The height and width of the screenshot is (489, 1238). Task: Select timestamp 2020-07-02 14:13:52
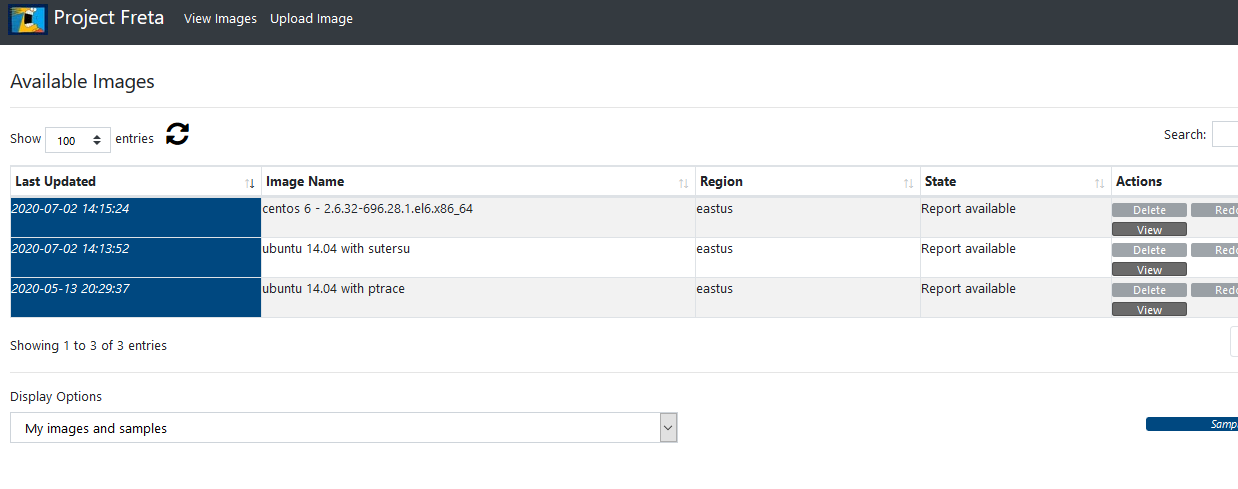pos(70,249)
